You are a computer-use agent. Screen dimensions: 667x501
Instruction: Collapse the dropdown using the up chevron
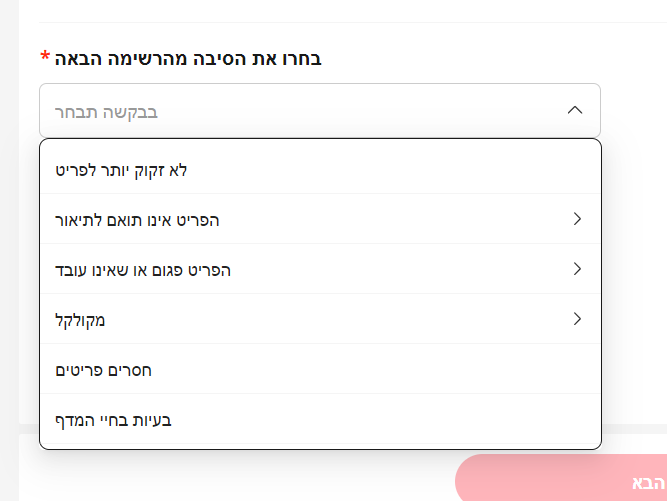574,110
